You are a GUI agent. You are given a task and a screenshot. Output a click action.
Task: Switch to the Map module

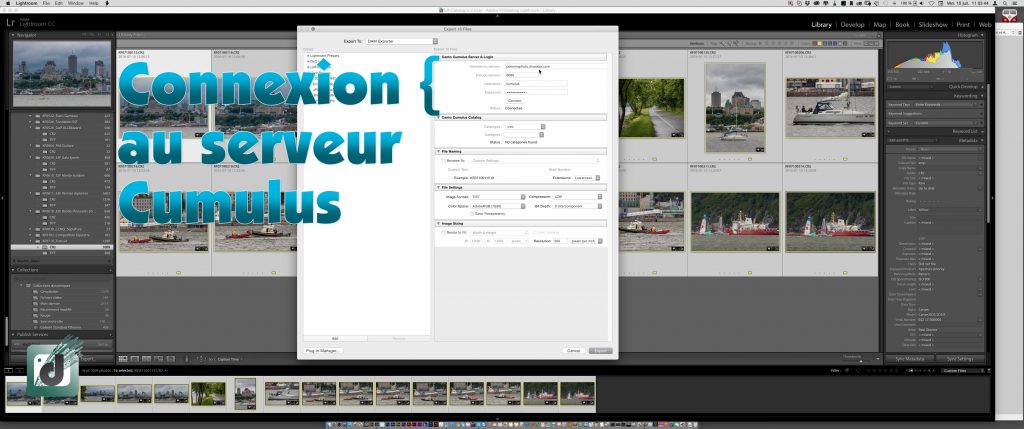coord(880,25)
